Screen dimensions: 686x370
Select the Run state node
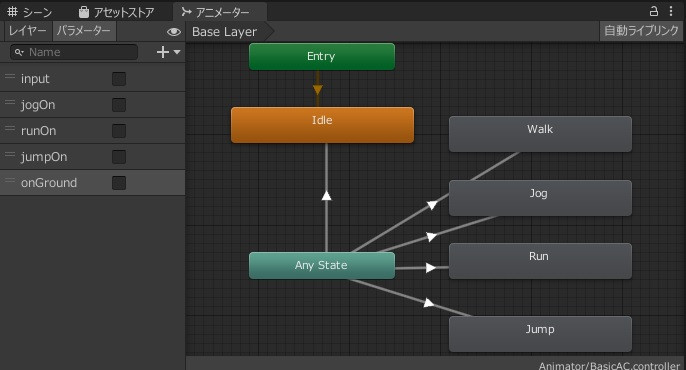540,261
